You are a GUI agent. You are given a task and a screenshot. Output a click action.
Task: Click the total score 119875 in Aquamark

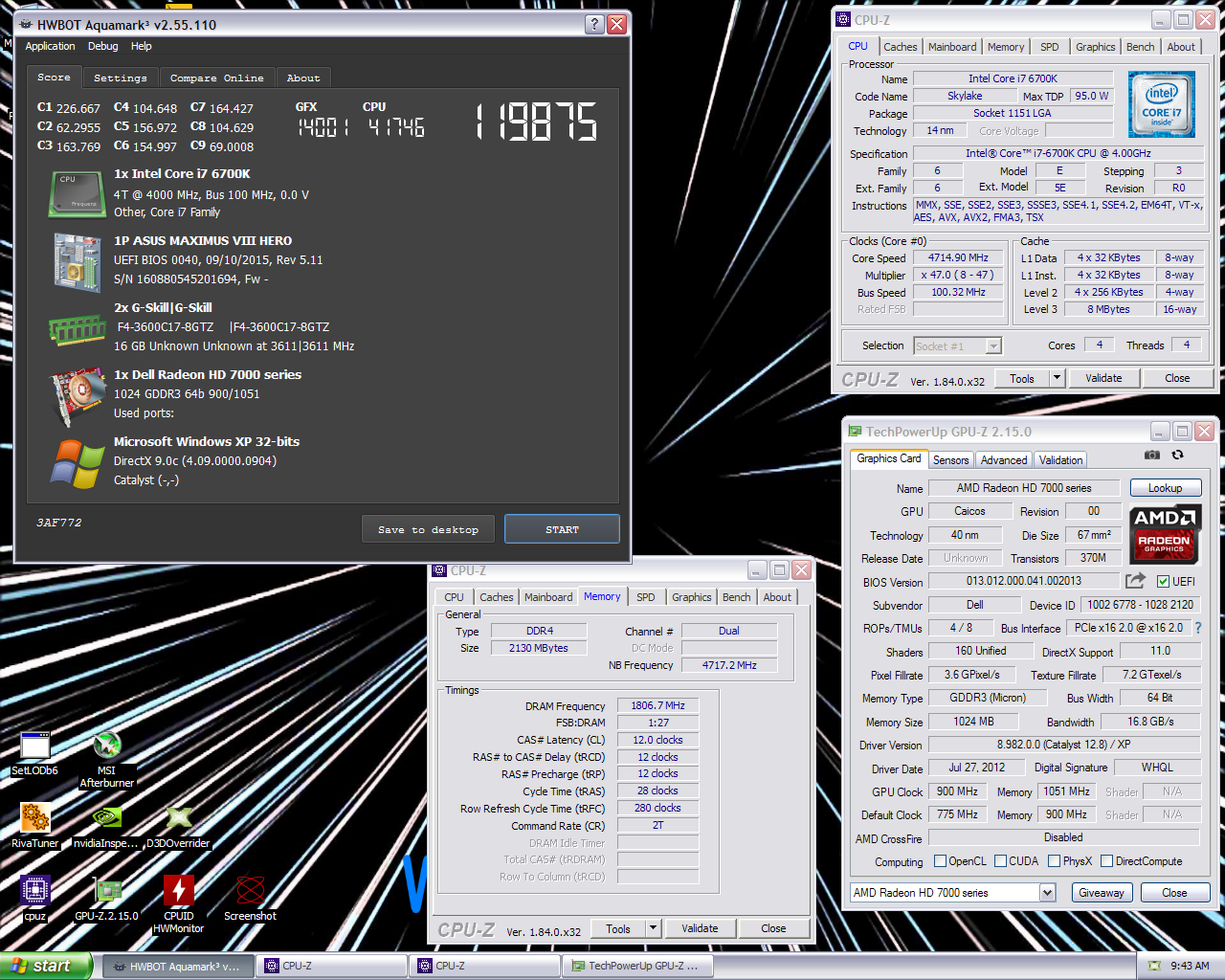click(537, 122)
